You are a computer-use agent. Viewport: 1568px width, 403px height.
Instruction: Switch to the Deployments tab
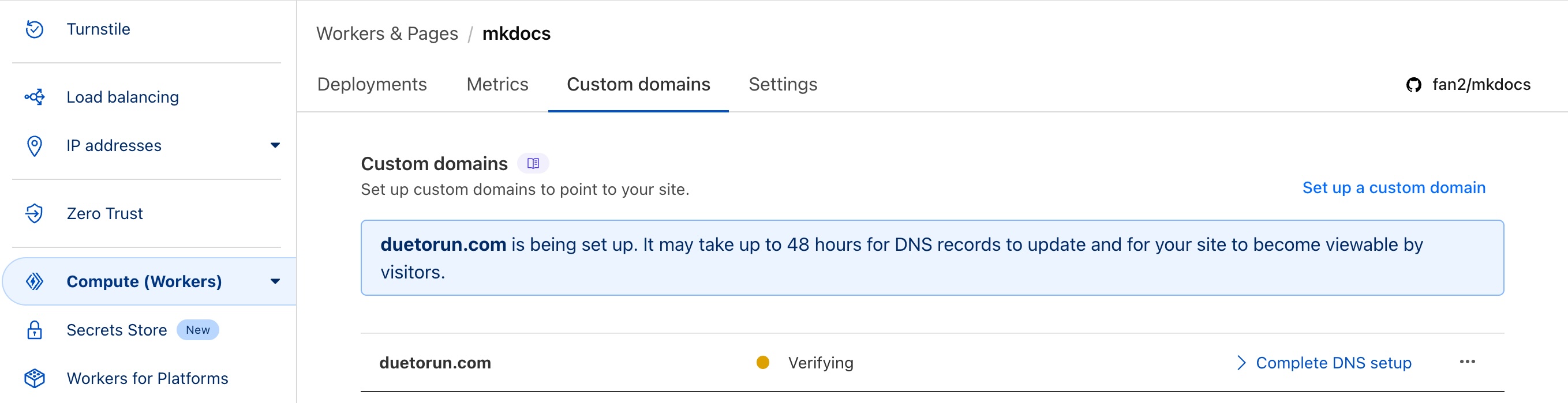tap(371, 85)
